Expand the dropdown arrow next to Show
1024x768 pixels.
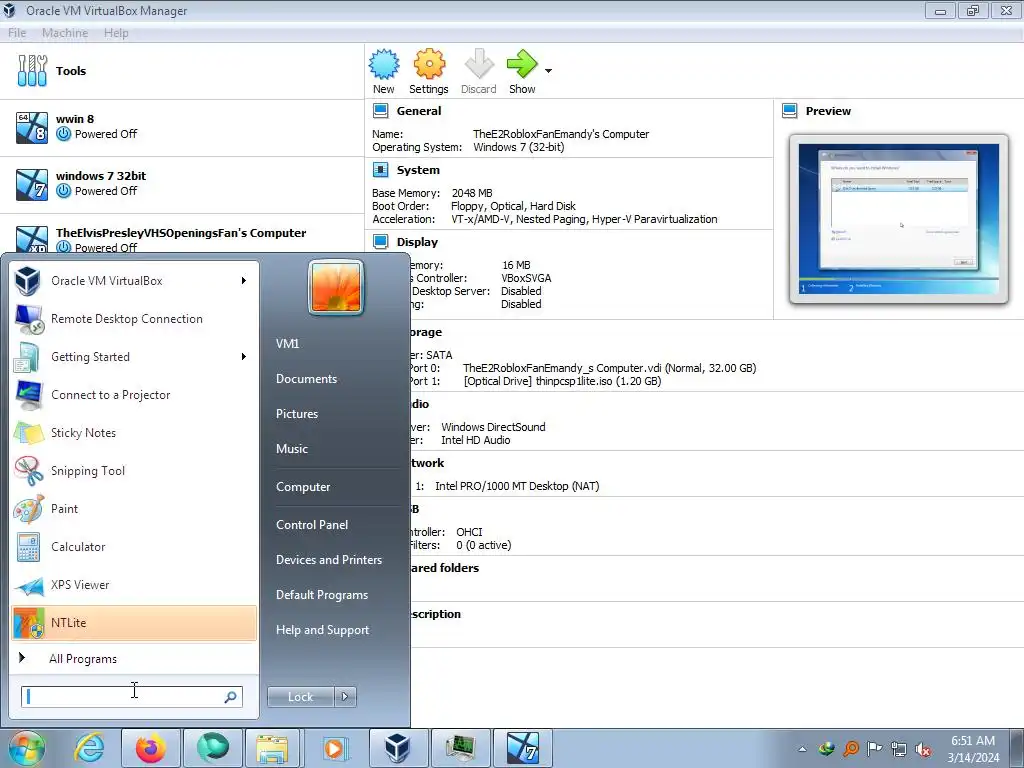tap(549, 71)
